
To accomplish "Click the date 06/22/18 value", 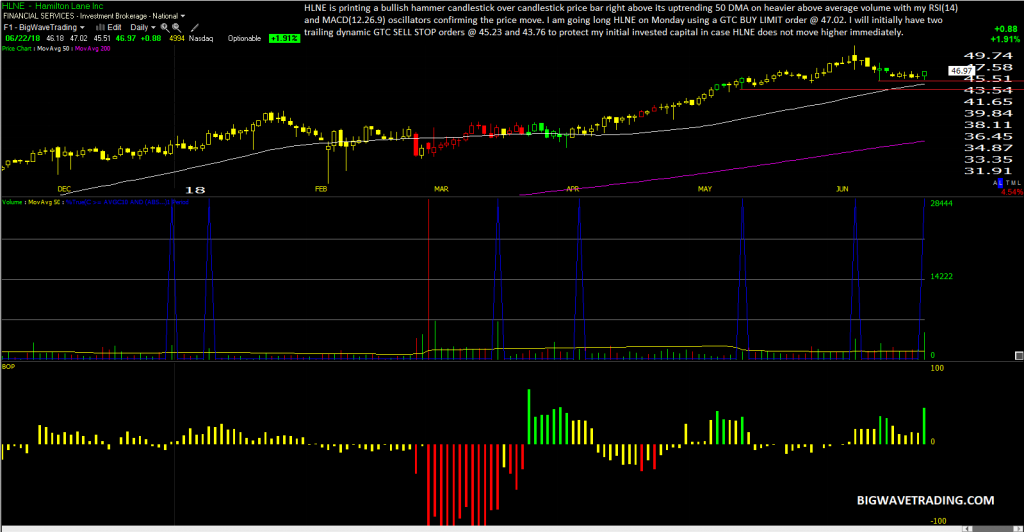I will 23,39.
